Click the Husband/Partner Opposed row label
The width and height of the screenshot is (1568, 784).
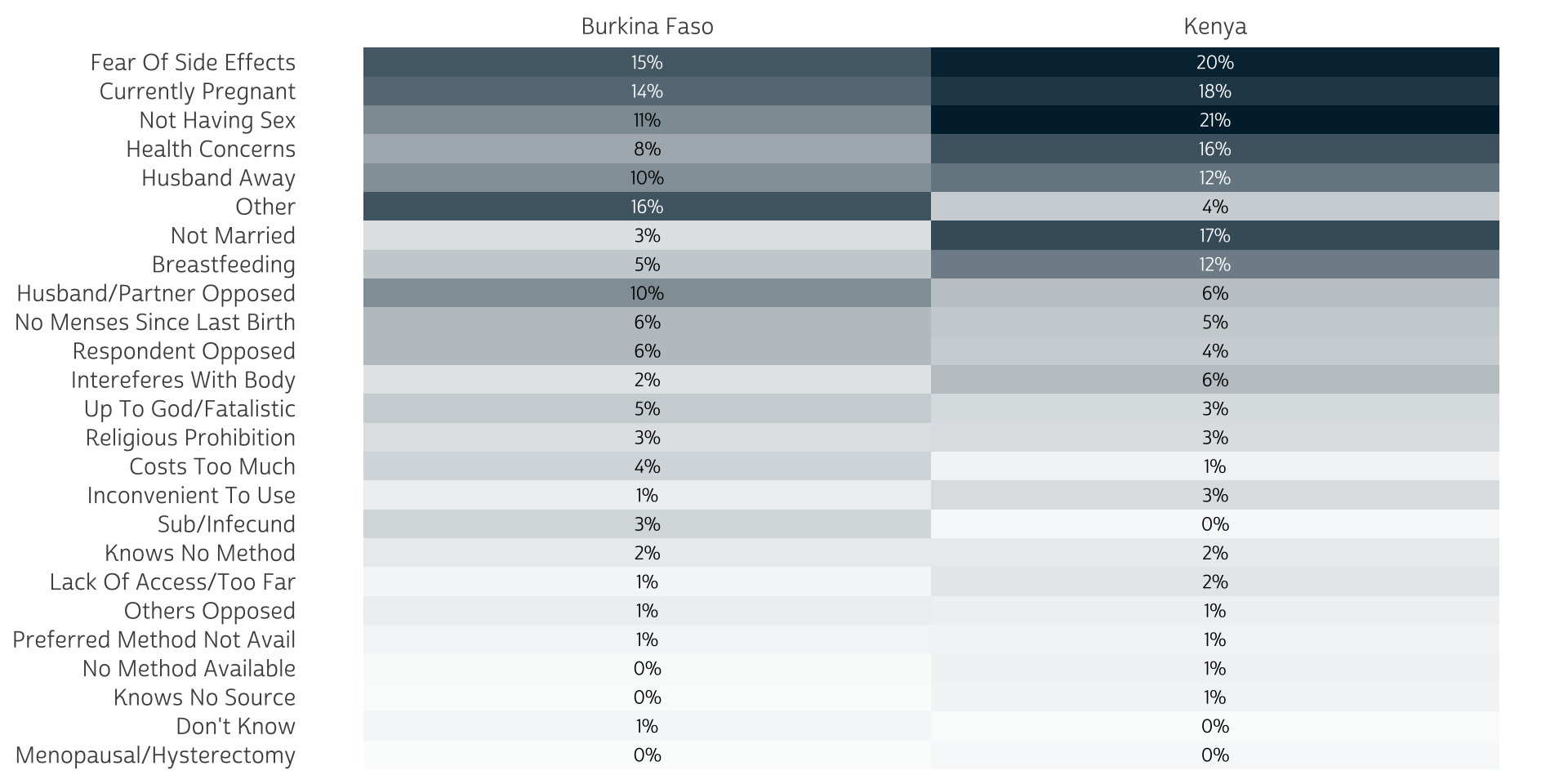[x=156, y=293]
